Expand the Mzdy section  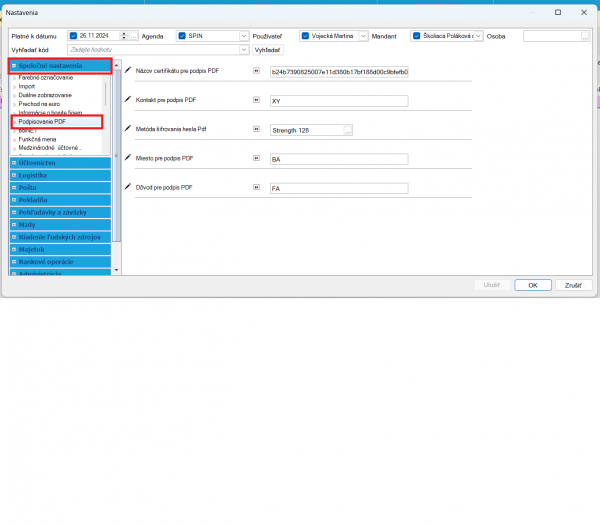point(14,225)
